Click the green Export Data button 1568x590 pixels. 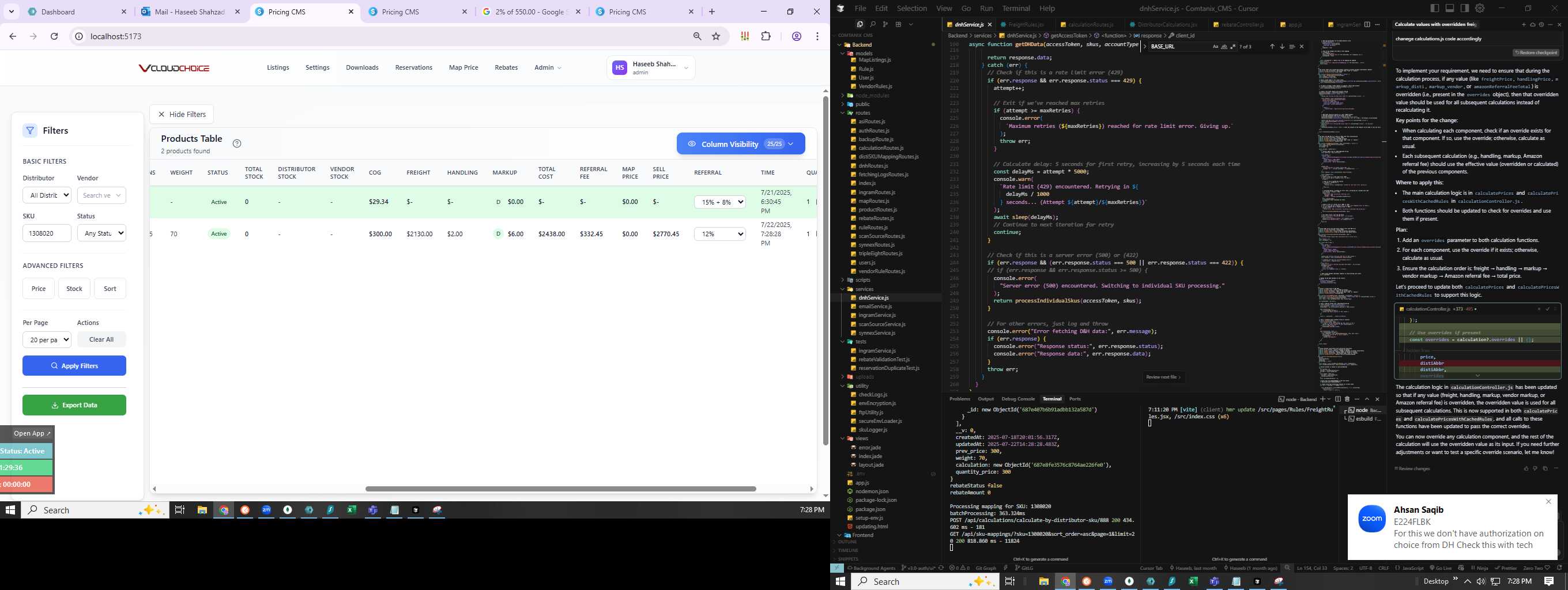pos(74,405)
